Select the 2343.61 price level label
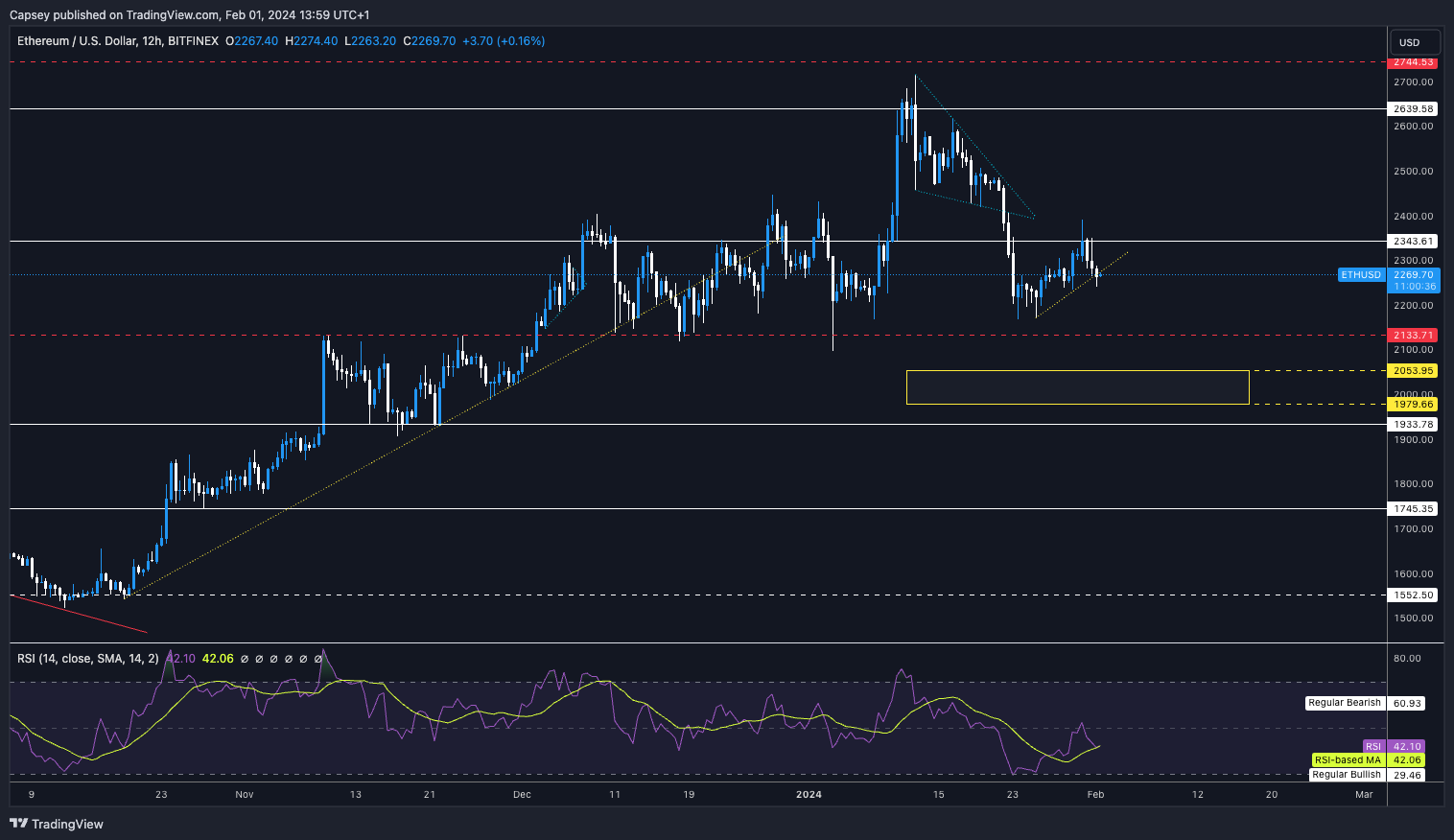The height and width of the screenshot is (840, 1454). (1414, 242)
